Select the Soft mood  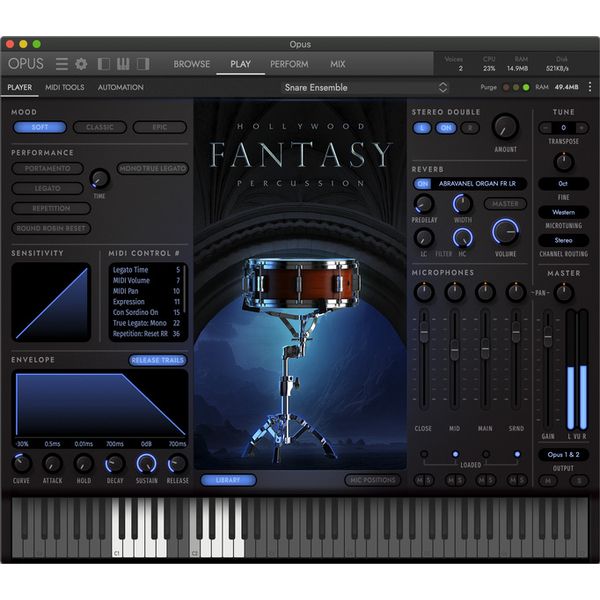coord(40,127)
